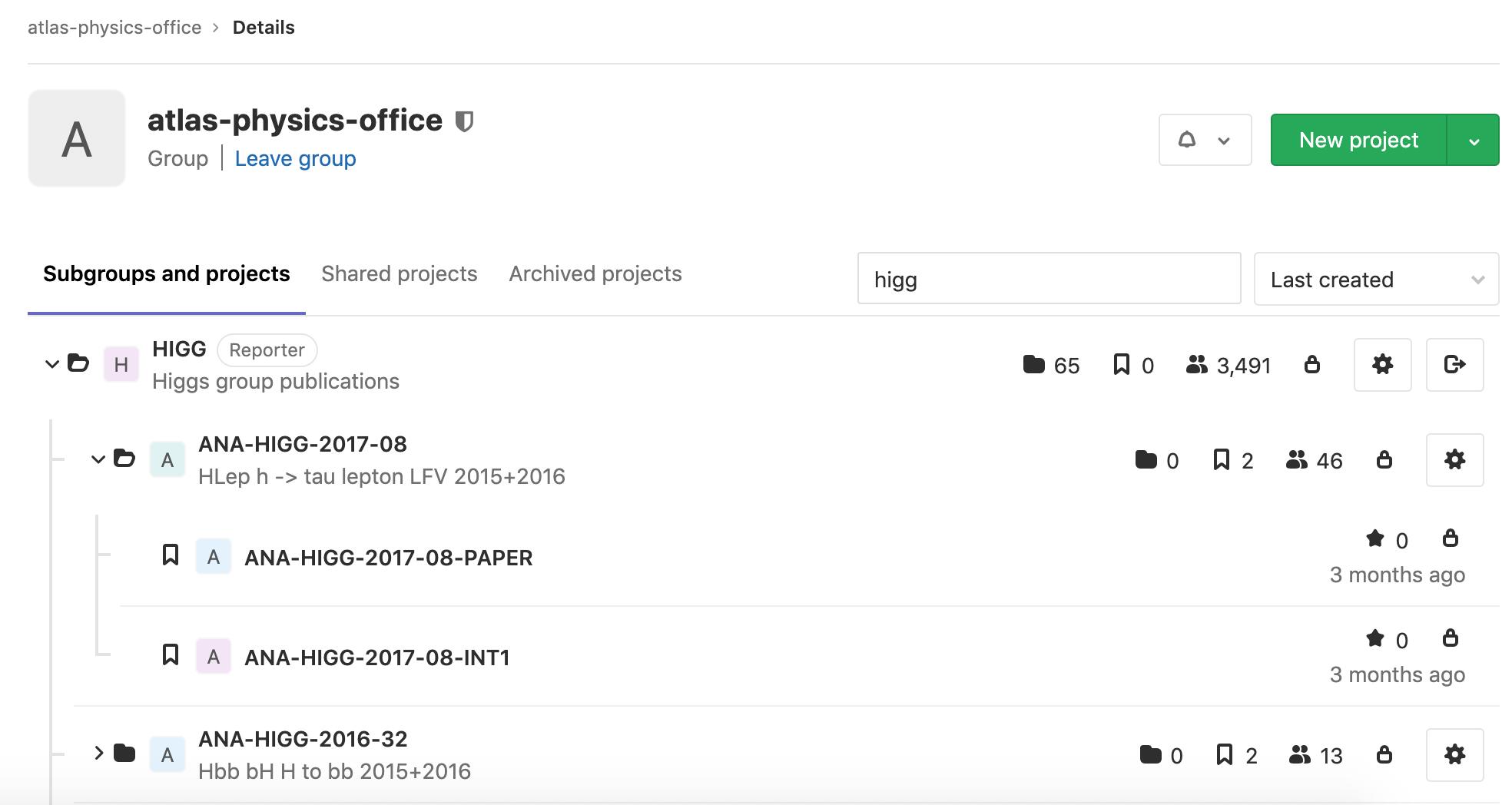
Task: Click 'HLep h -> tau lepton LFV 2015+2016' description
Action: 382,477
